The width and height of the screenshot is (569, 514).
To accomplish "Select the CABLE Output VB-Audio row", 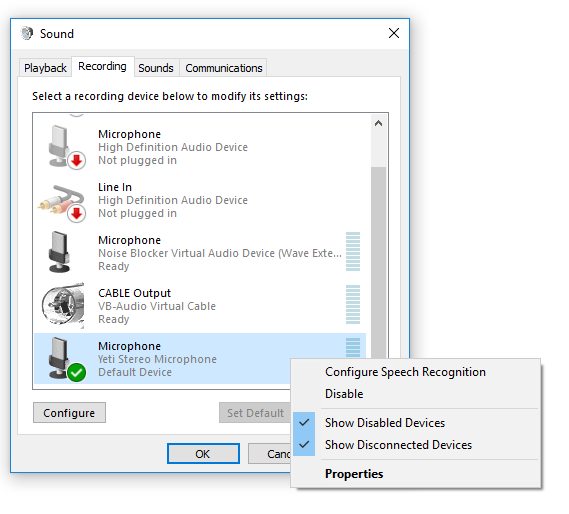I will pyautogui.click(x=200, y=306).
